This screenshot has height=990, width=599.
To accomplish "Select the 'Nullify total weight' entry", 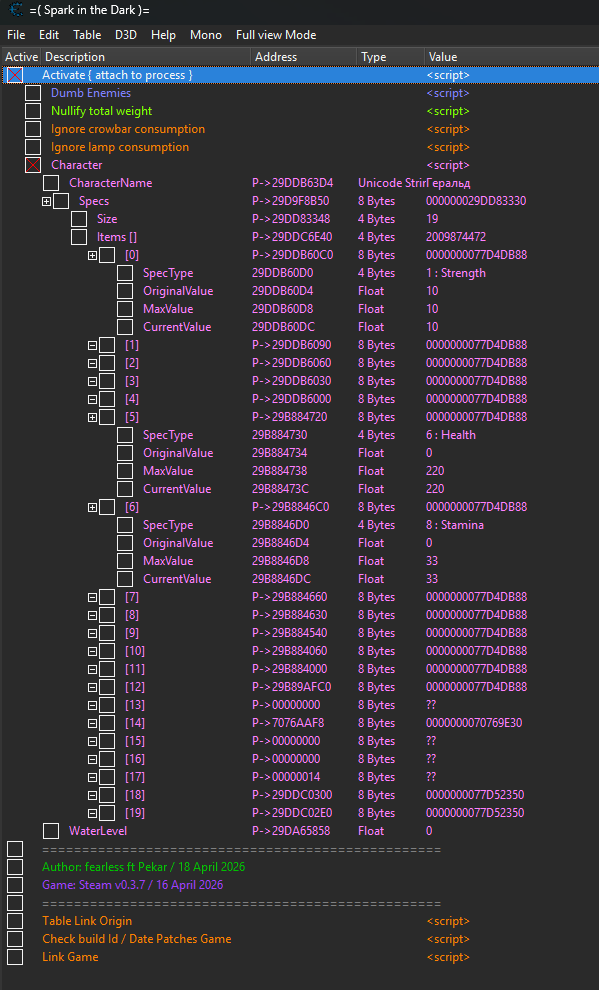I will click(x=102, y=111).
